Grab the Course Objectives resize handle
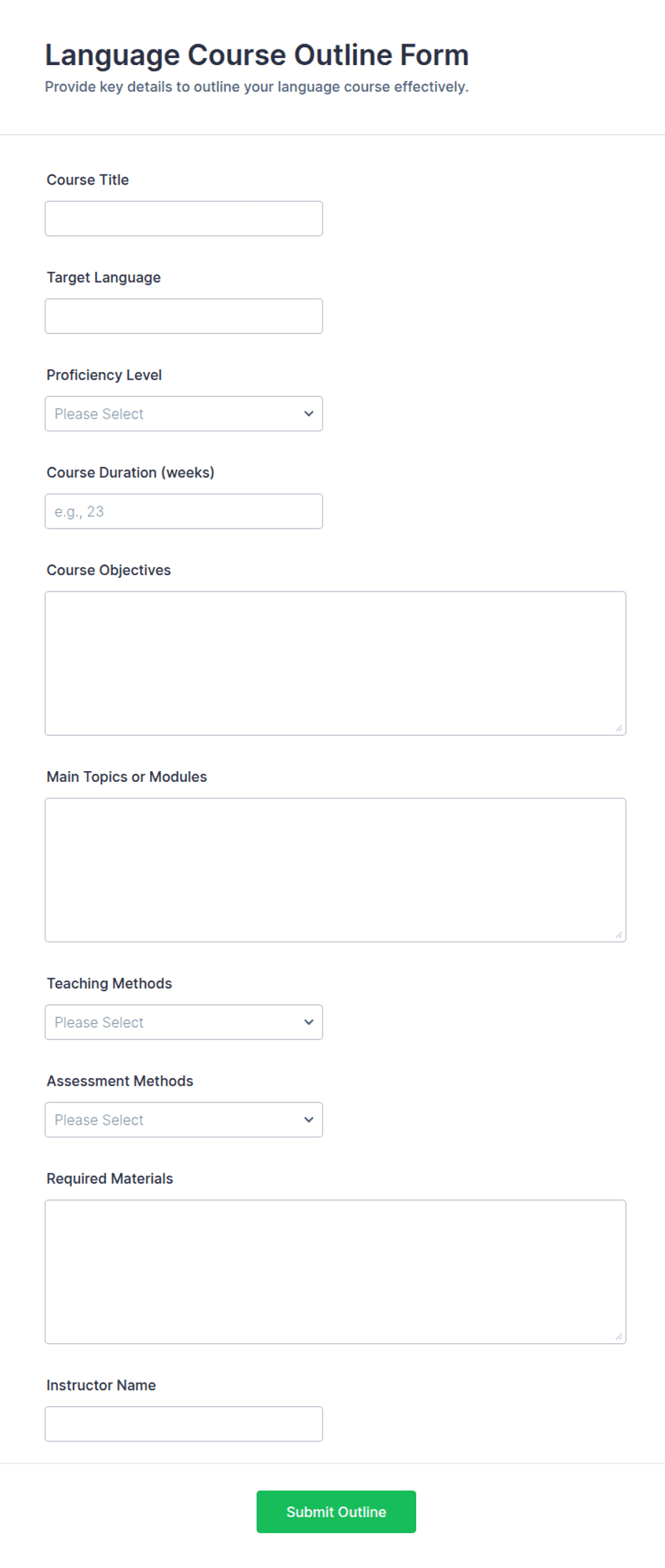Image resolution: width=665 pixels, height=1568 pixels. pos(619,728)
